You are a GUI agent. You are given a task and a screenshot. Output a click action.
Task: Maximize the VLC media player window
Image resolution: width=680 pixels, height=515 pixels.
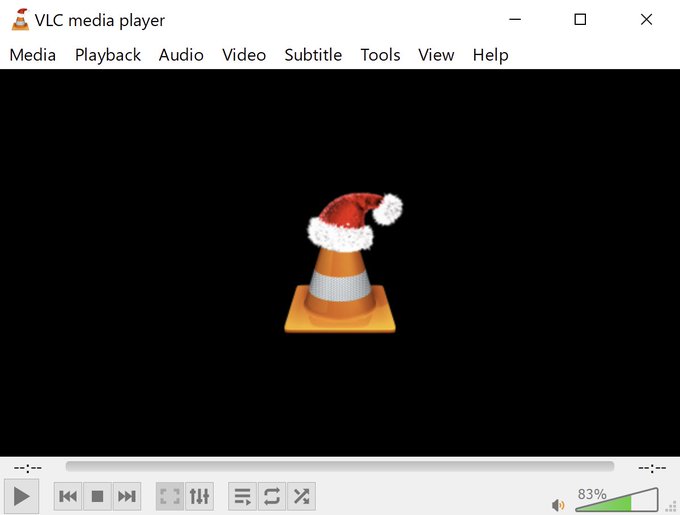point(580,20)
